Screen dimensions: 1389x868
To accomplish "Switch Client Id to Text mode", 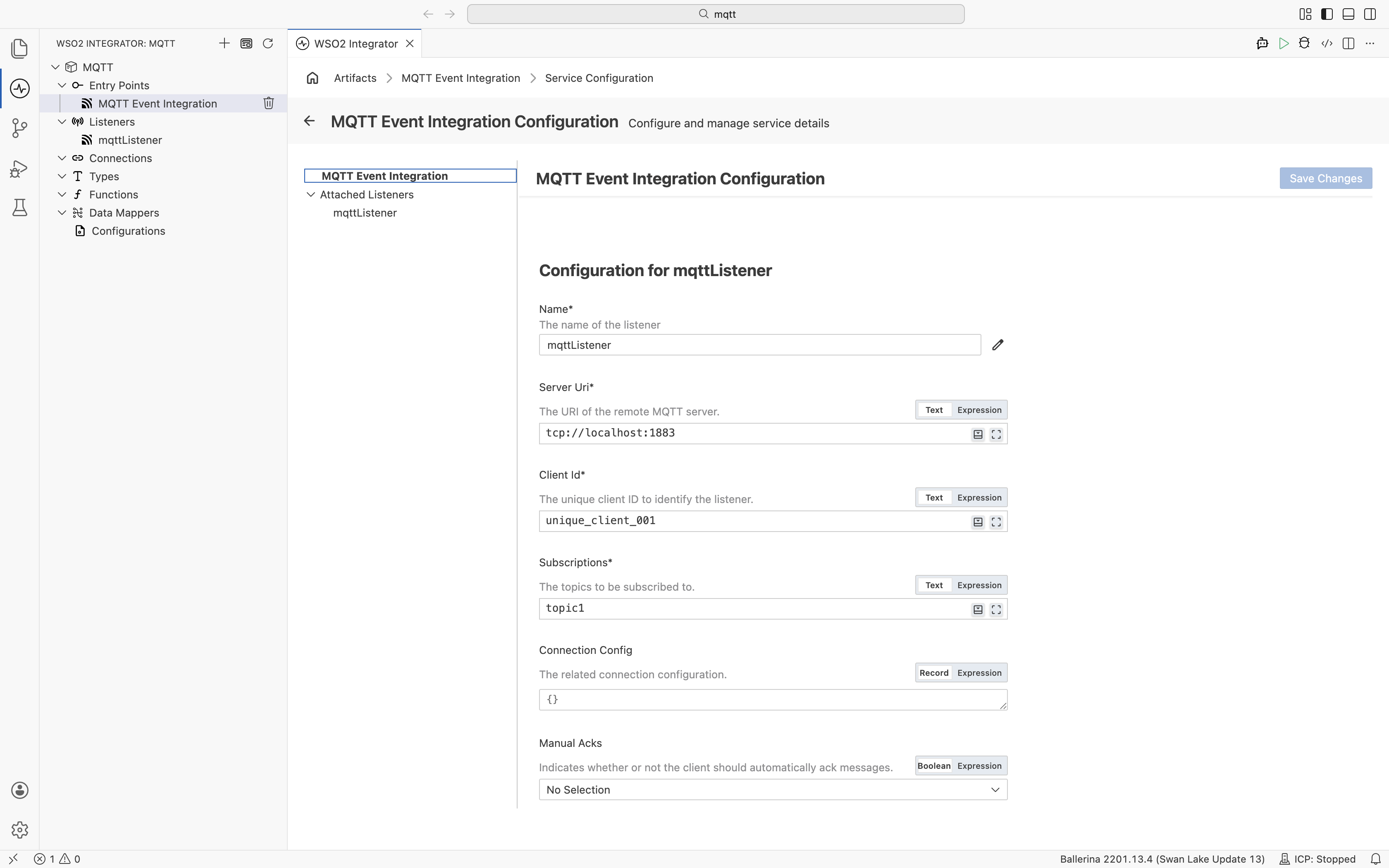I will tap(934, 498).
